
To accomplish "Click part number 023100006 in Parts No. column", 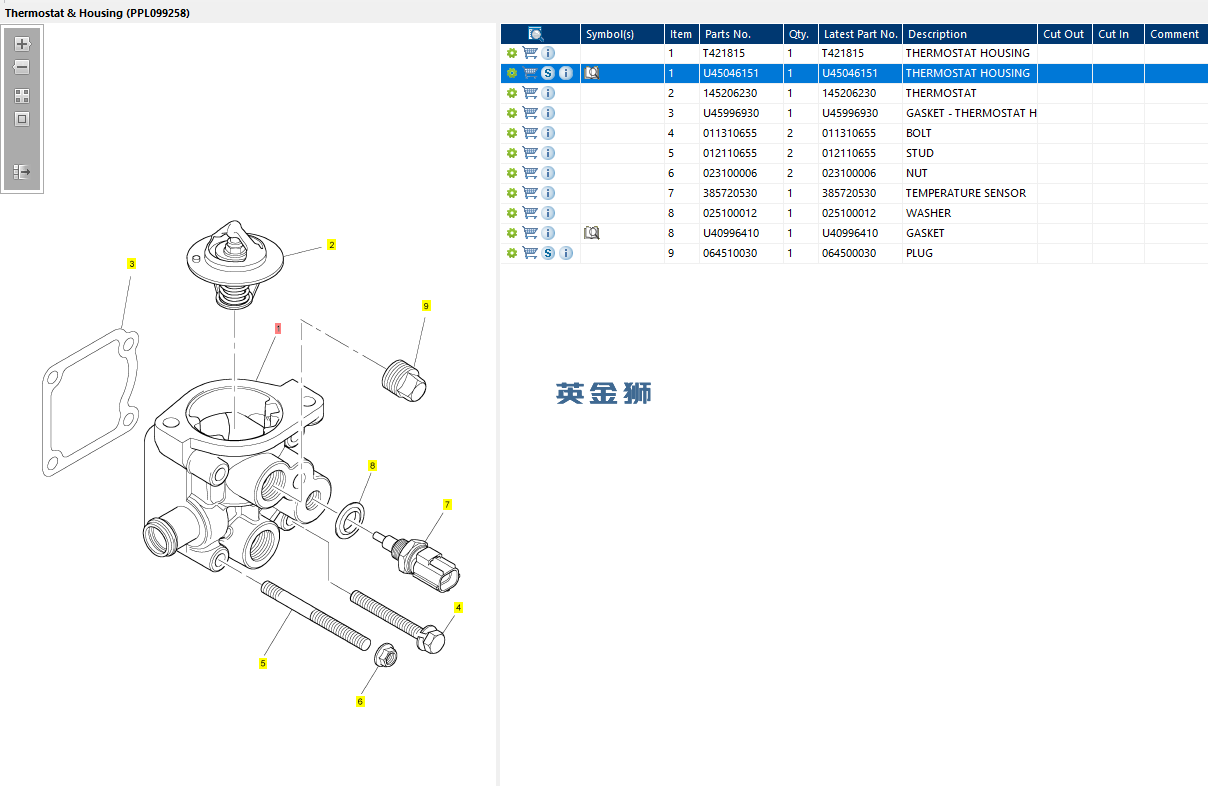I will pos(741,173).
